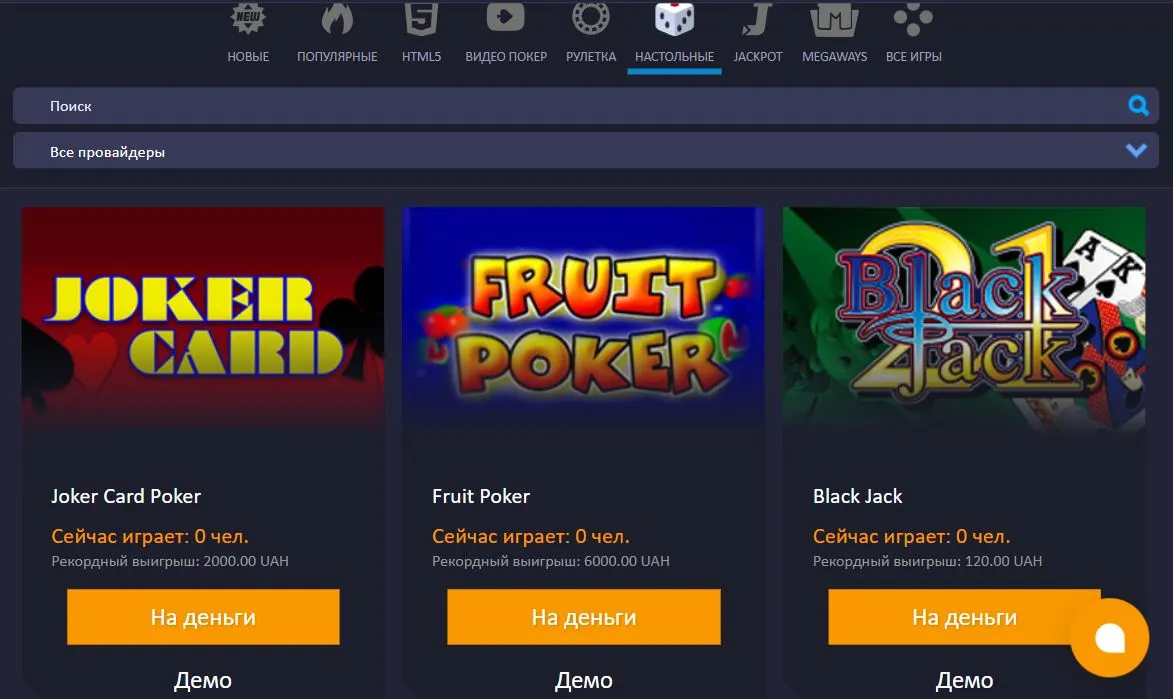
Task: Select the flame Popular games icon
Action: (x=337, y=18)
